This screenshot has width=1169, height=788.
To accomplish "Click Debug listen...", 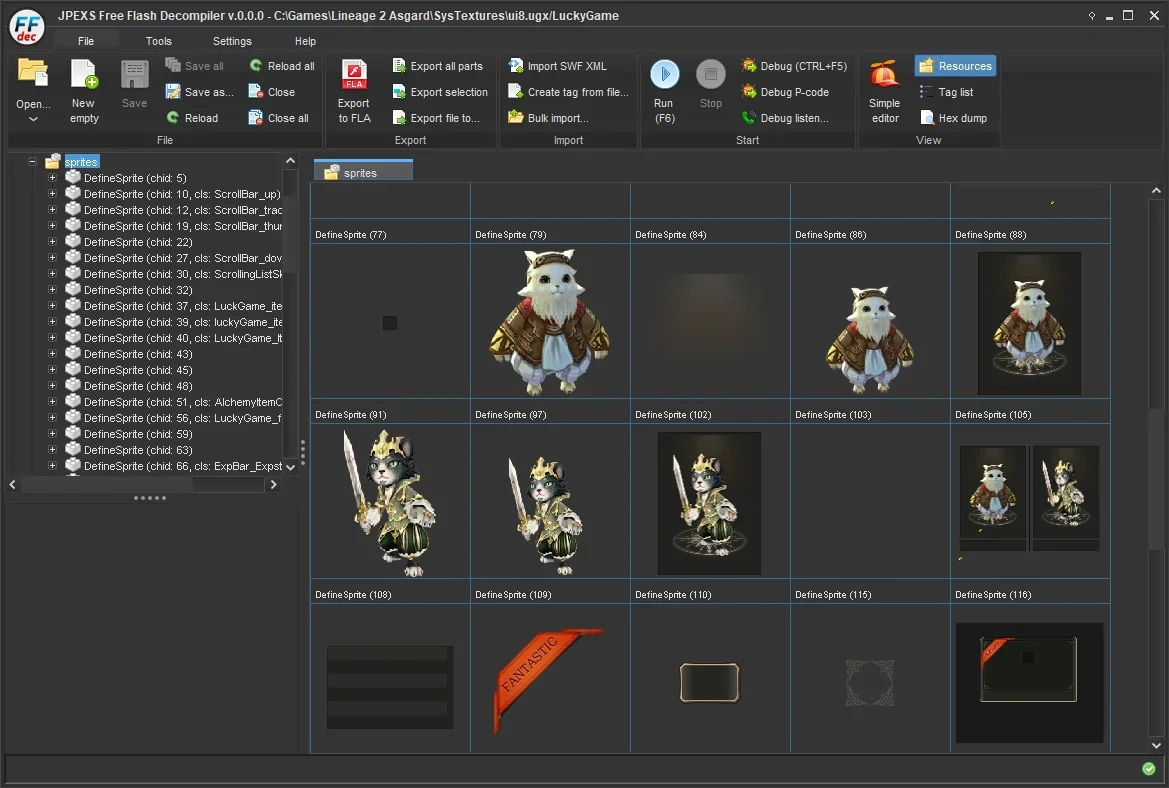I will point(785,118).
